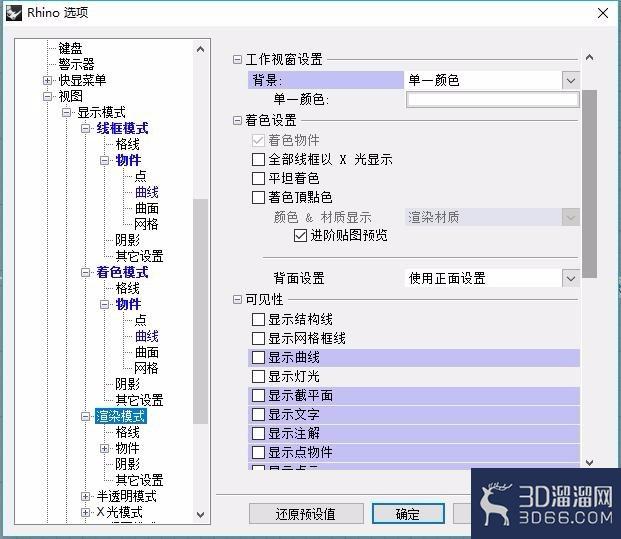Click scroll up arrow of settings panel
The width and height of the screenshot is (621, 539).
click(x=589, y=58)
